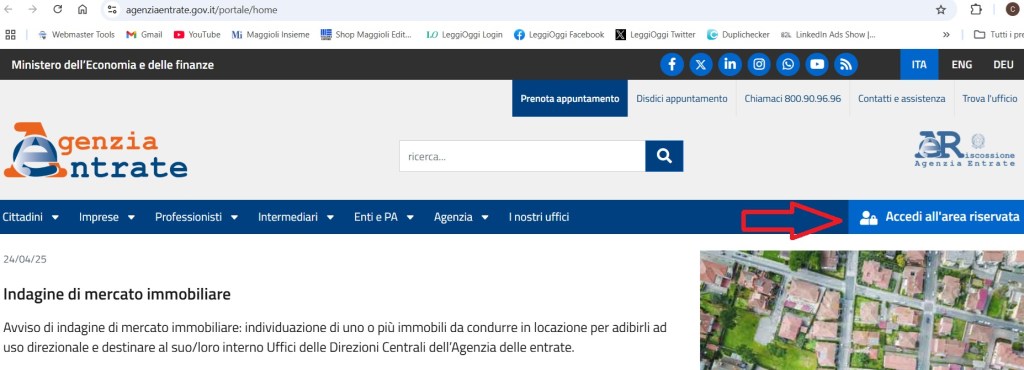
Task: Open the Chrome profile avatar
Action: click(x=1012, y=10)
